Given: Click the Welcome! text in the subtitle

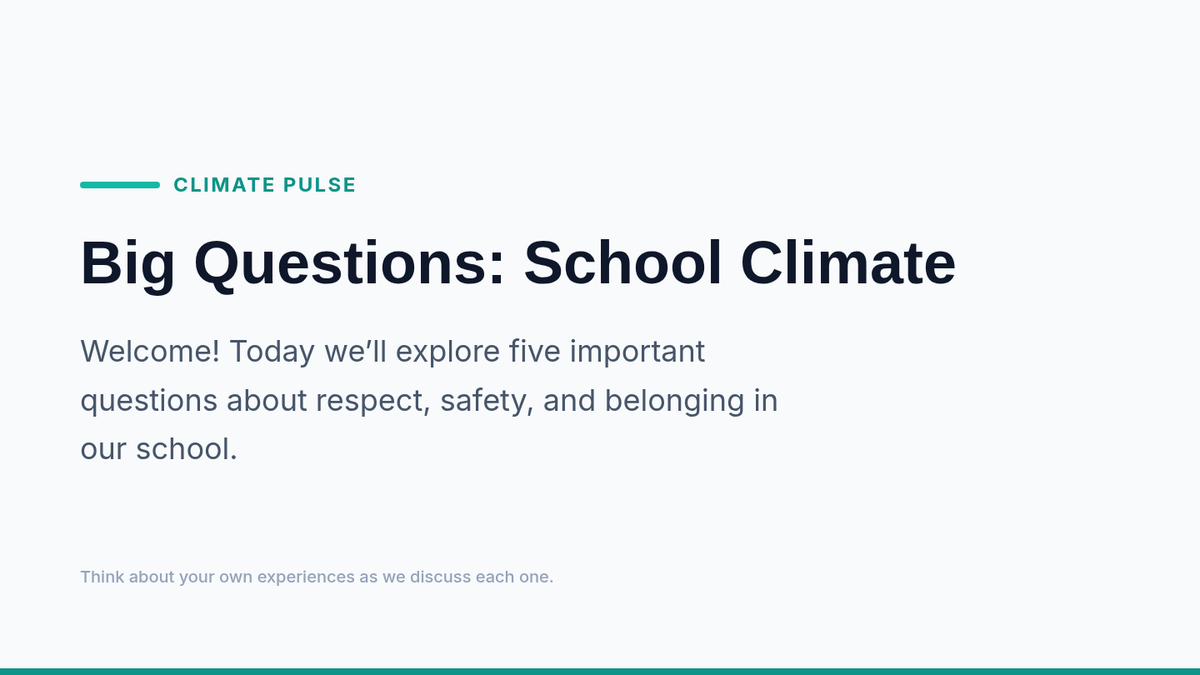Looking at the screenshot, I should point(150,352).
